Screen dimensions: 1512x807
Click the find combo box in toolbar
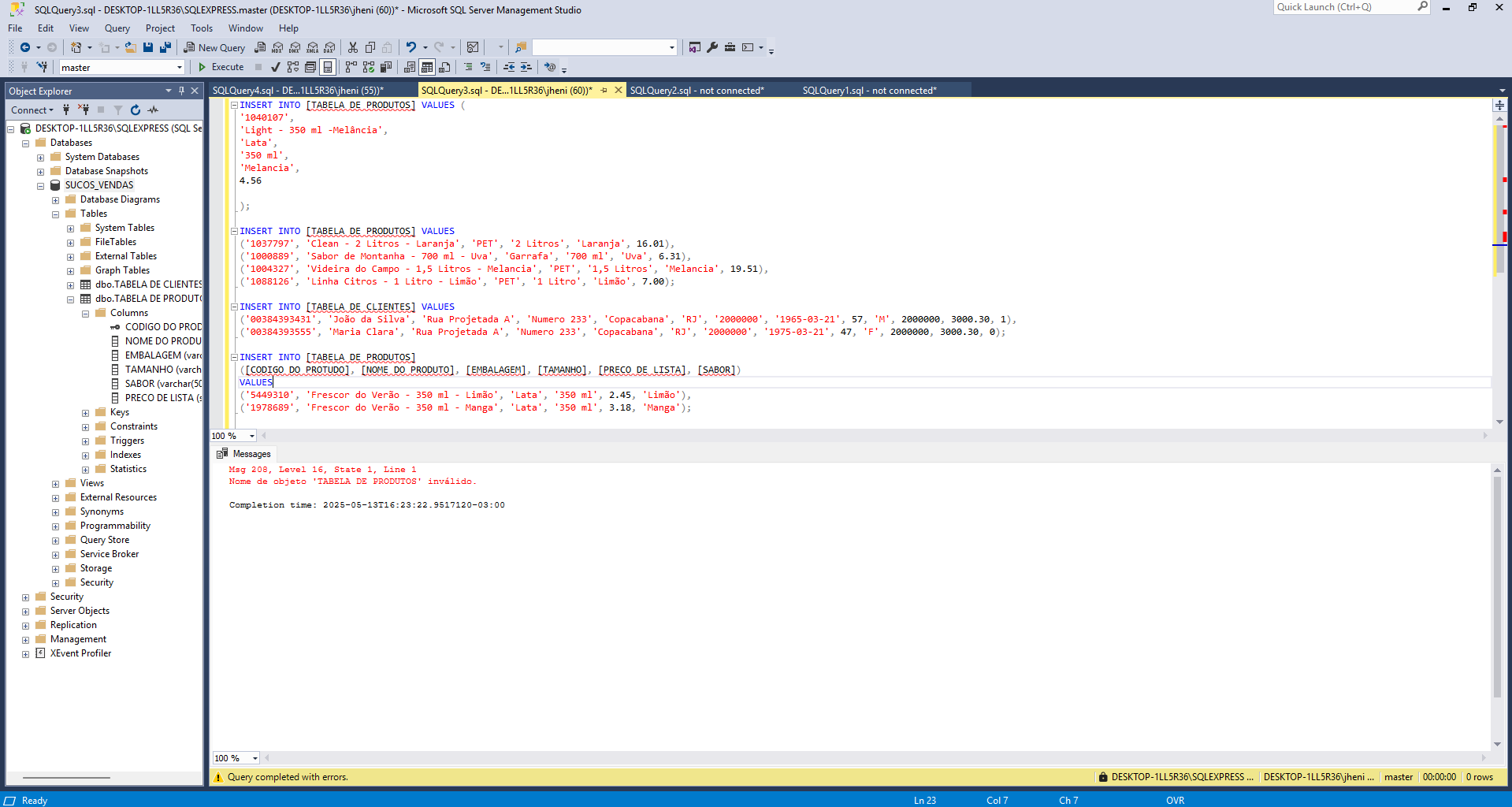pos(604,47)
